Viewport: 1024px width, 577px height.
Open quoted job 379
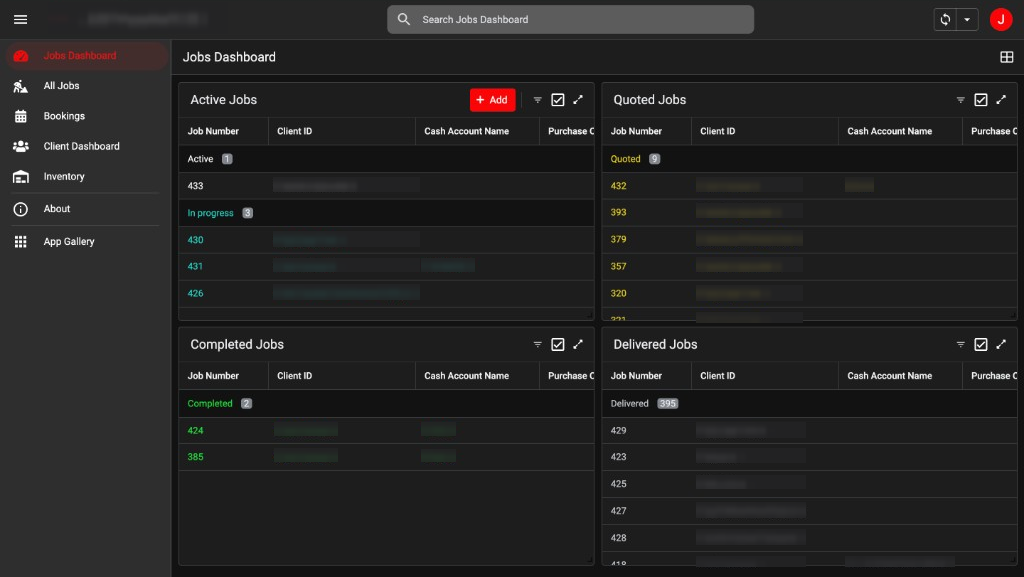pyautogui.click(x=809, y=240)
